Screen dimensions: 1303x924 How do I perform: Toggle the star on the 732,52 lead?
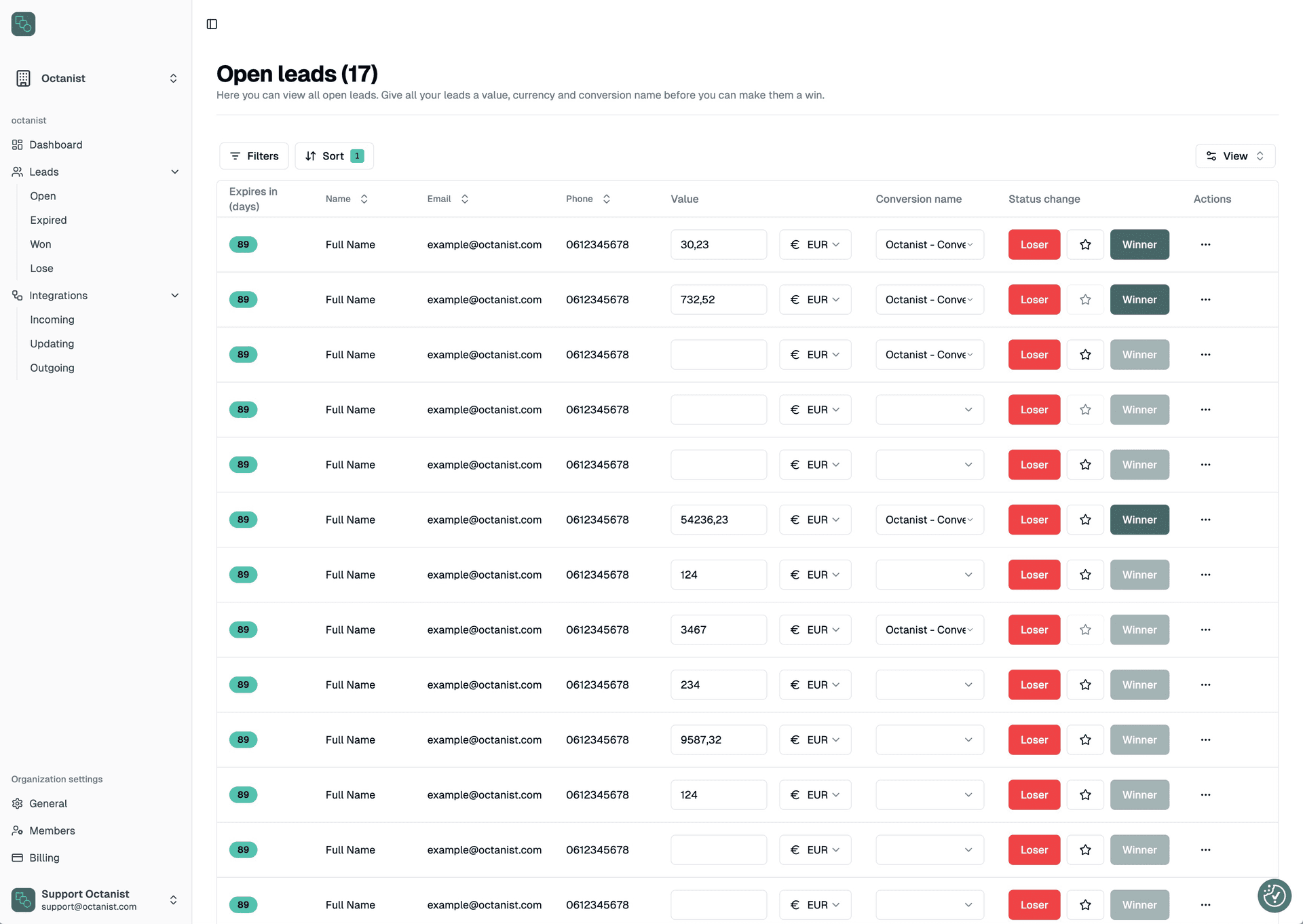[1085, 300]
